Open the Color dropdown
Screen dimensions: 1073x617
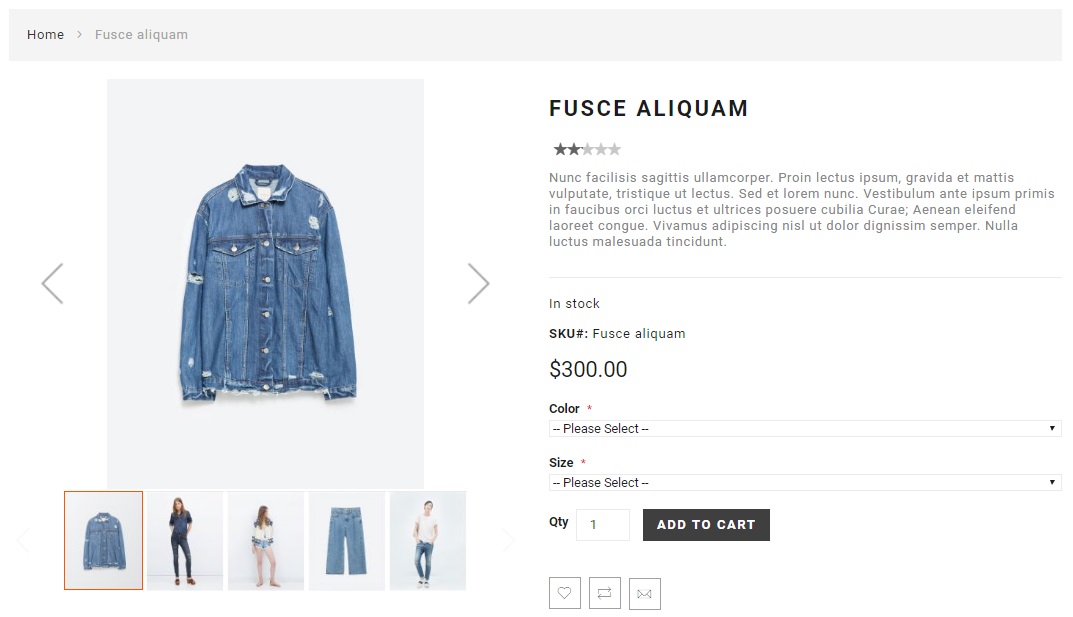(x=804, y=429)
